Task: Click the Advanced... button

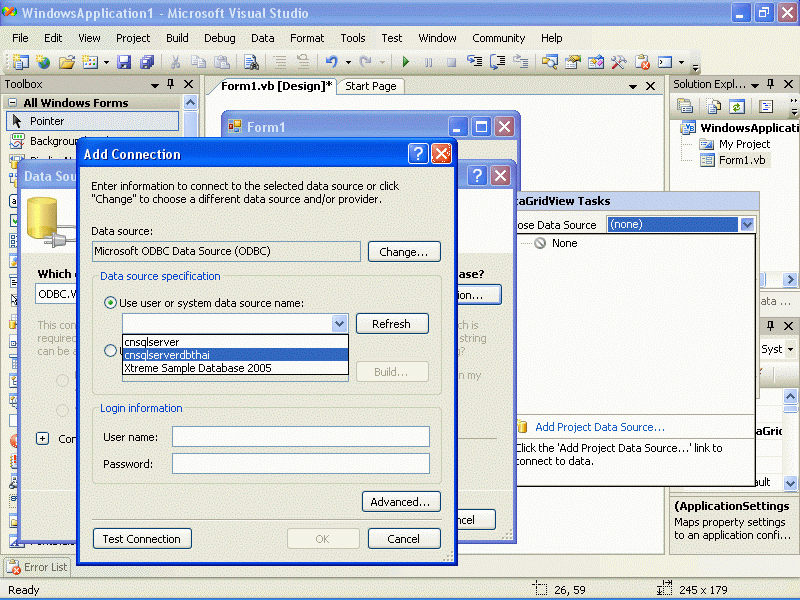Action: (401, 502)
